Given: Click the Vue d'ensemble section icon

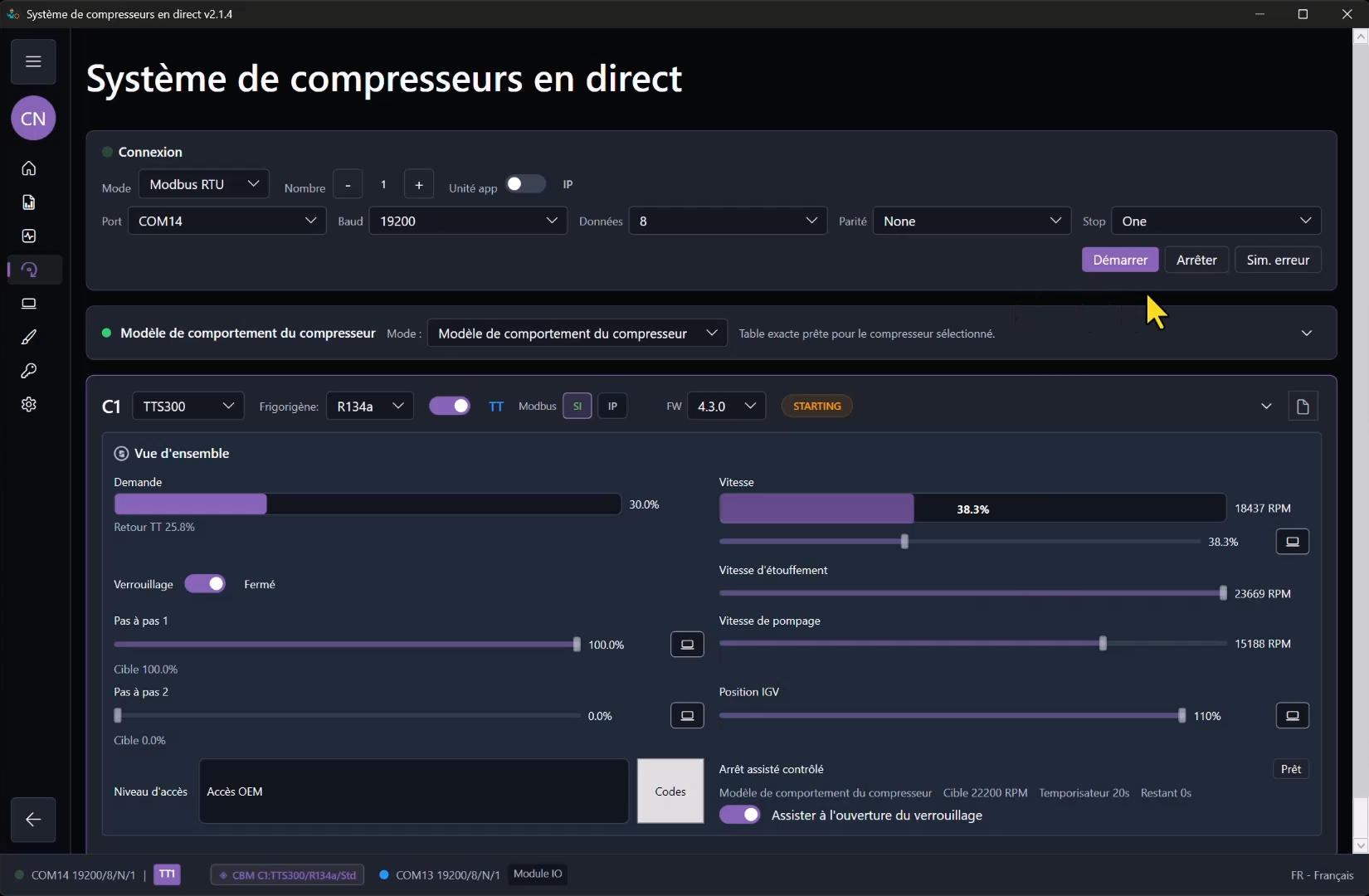Looking at the screenshot, I should point(121,454).
